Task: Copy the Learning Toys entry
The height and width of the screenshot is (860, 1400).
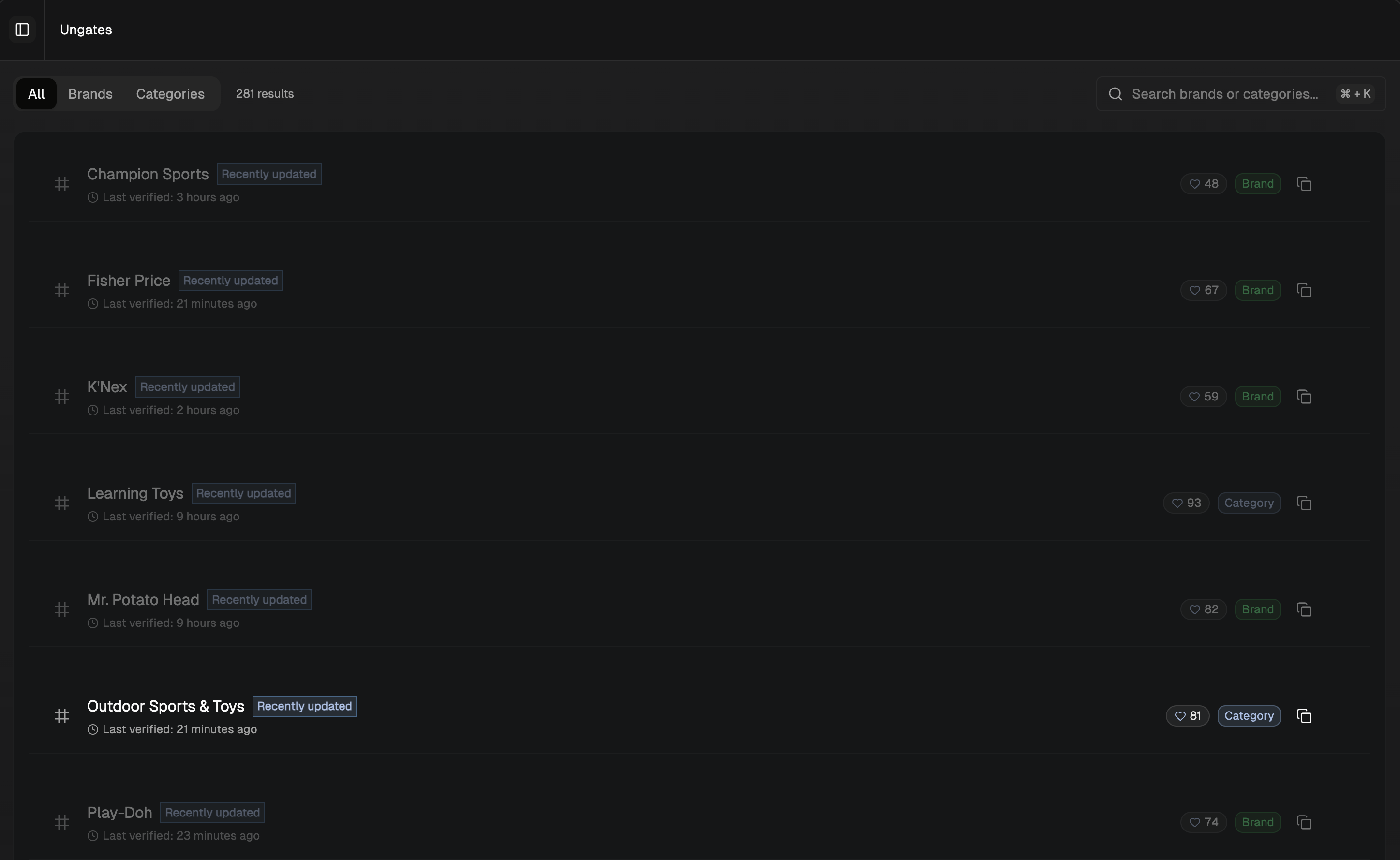Action: coord(1304,503)
